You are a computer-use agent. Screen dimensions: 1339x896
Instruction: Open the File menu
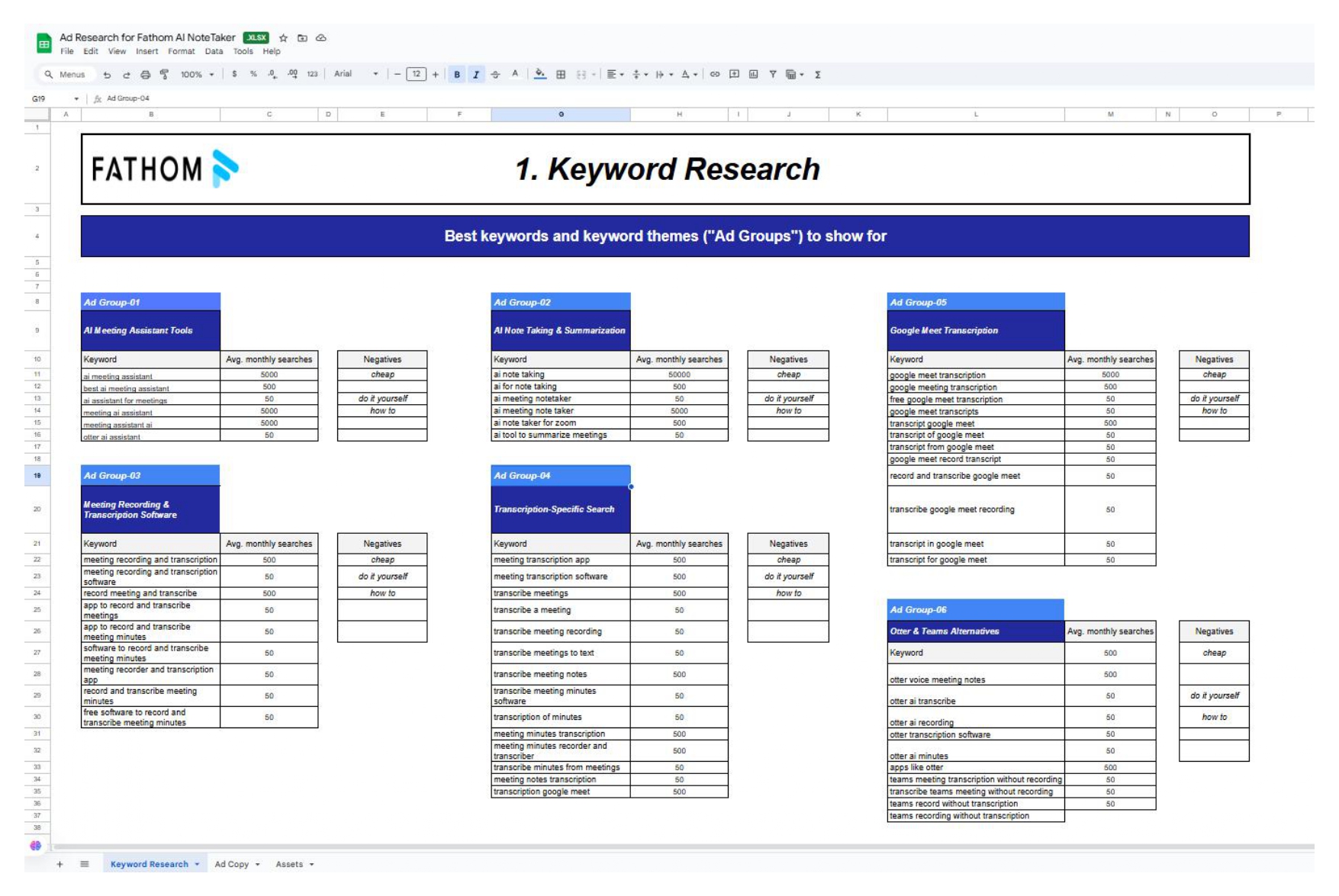[x=67, y=52]
